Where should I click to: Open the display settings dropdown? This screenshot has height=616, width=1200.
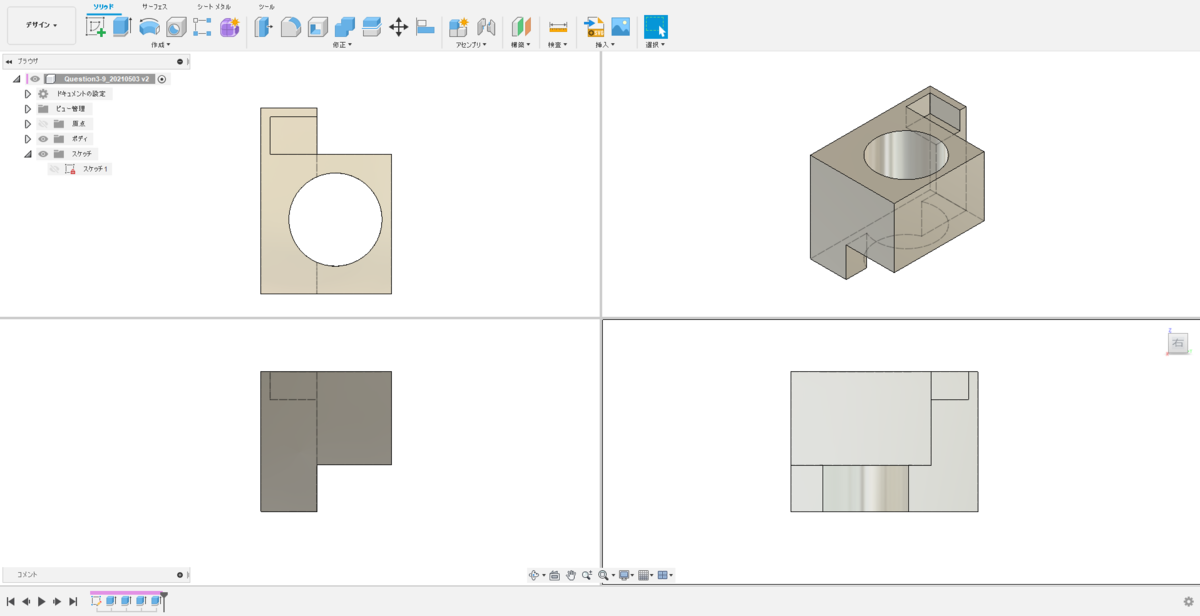pos(626,575)
